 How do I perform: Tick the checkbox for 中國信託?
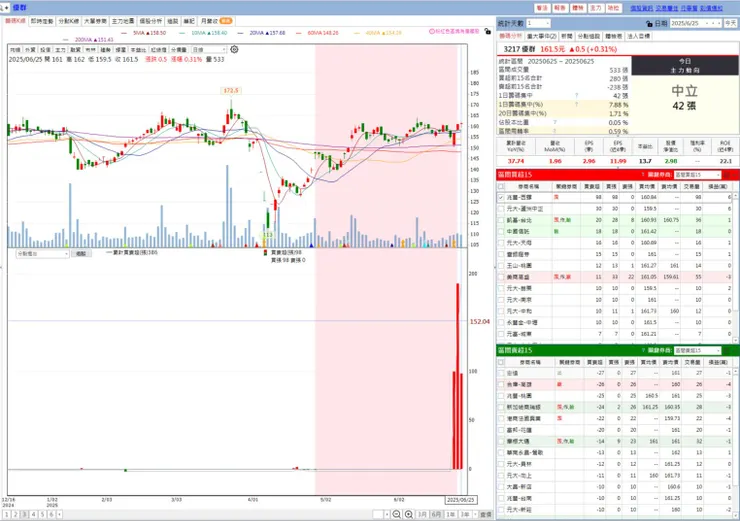(501, 232)
